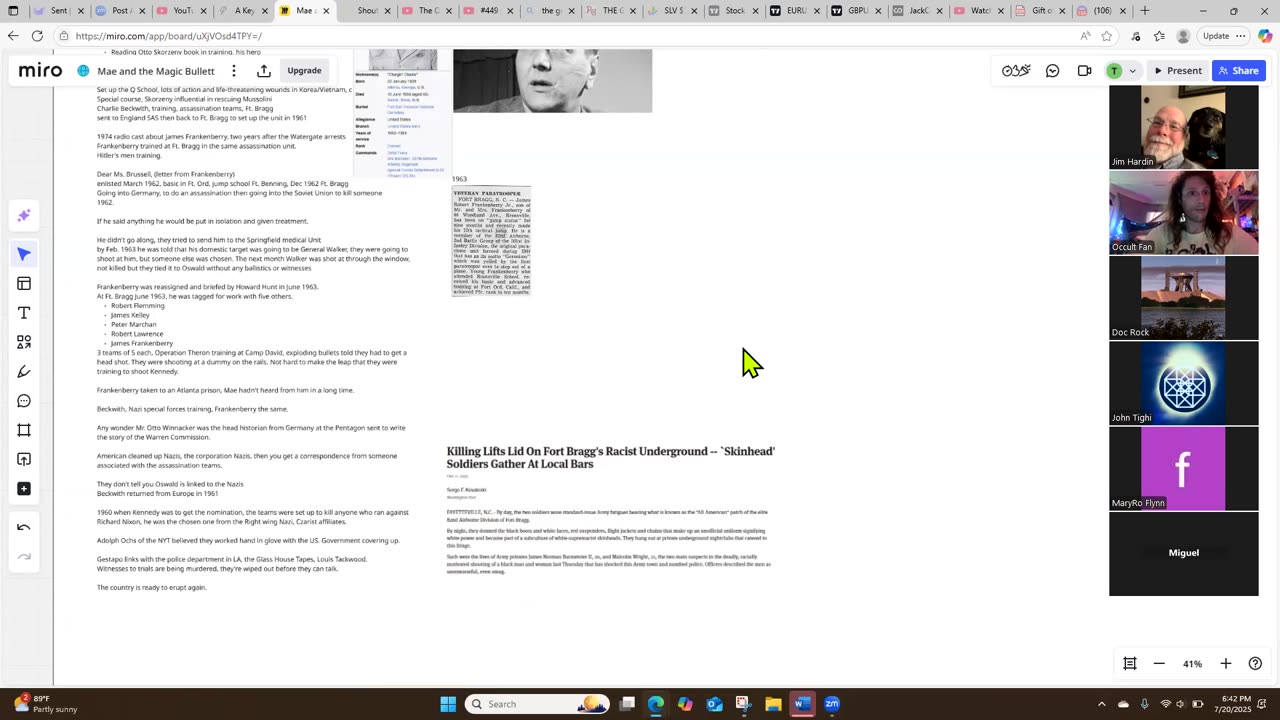Screen dimensions: 1280x720
Task: Open the comments panel icon in header
Action: pyautogui.click(x=1053, y=71)
